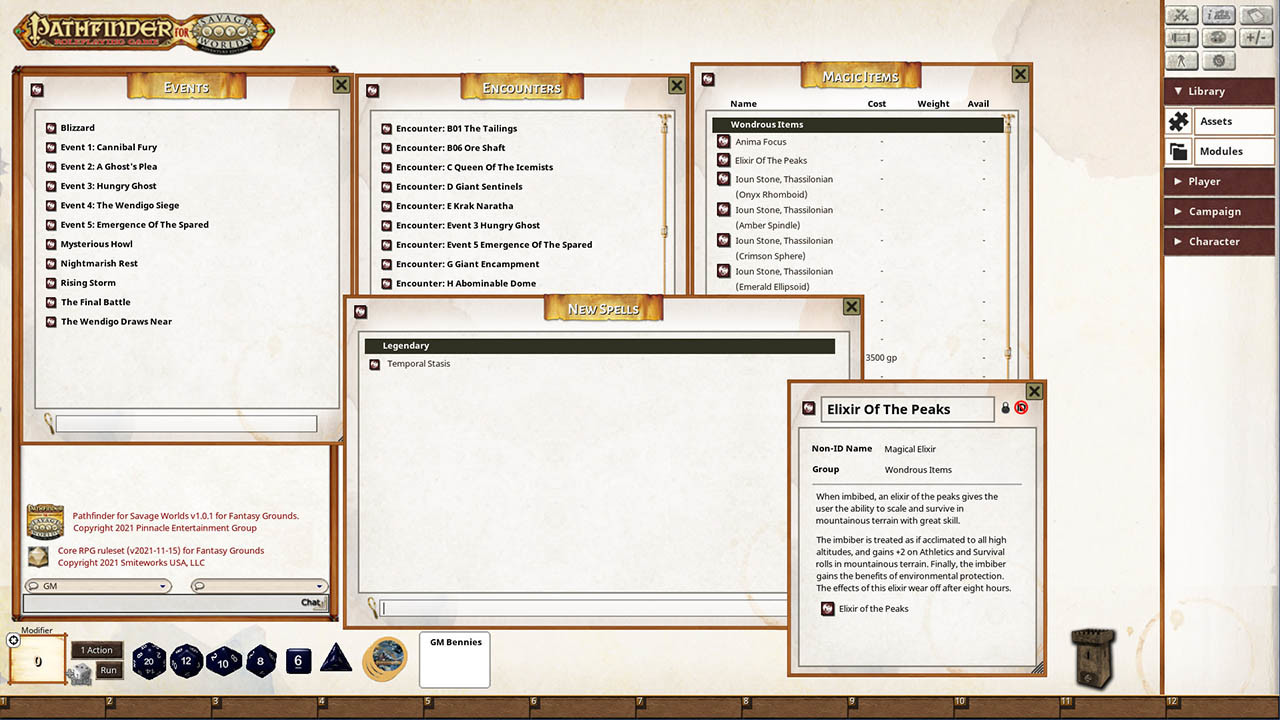Open the GM chat identity dropdown
Image resolution: width=1280 pixels, height=720 pixels.
click(x=96, y=585)
